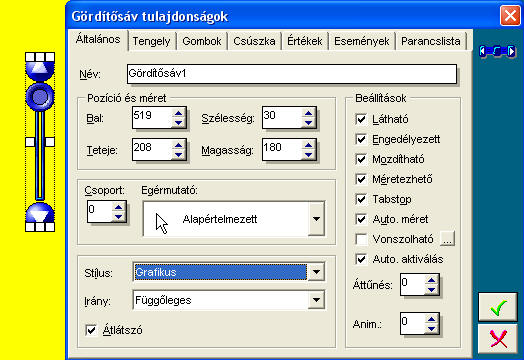Increase the Áttűnés value with up arrow
Image resolution: width=524 pixels, height=360 pixels.
pos(431,280)
